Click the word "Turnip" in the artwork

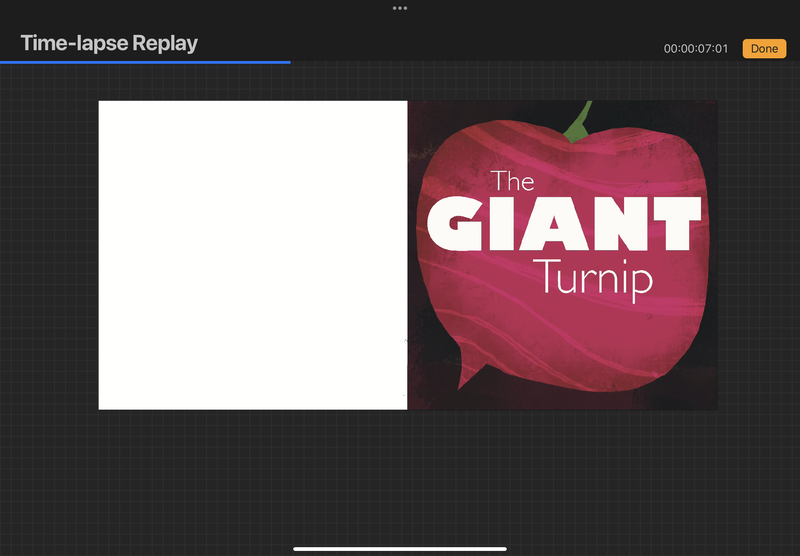tap(592, 275)
